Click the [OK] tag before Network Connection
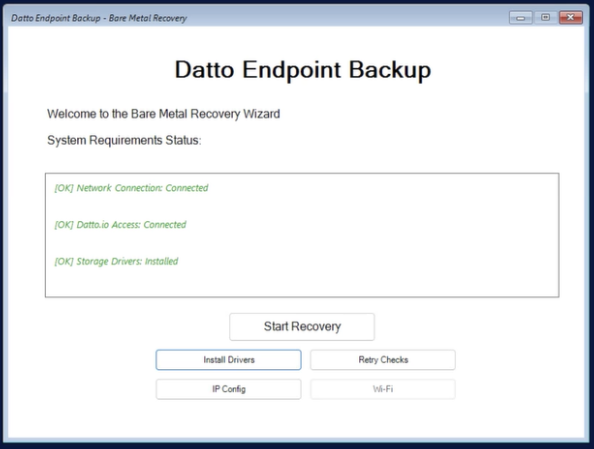The height and width of the screenshot is (449, 594). click(x=64, y=188)
